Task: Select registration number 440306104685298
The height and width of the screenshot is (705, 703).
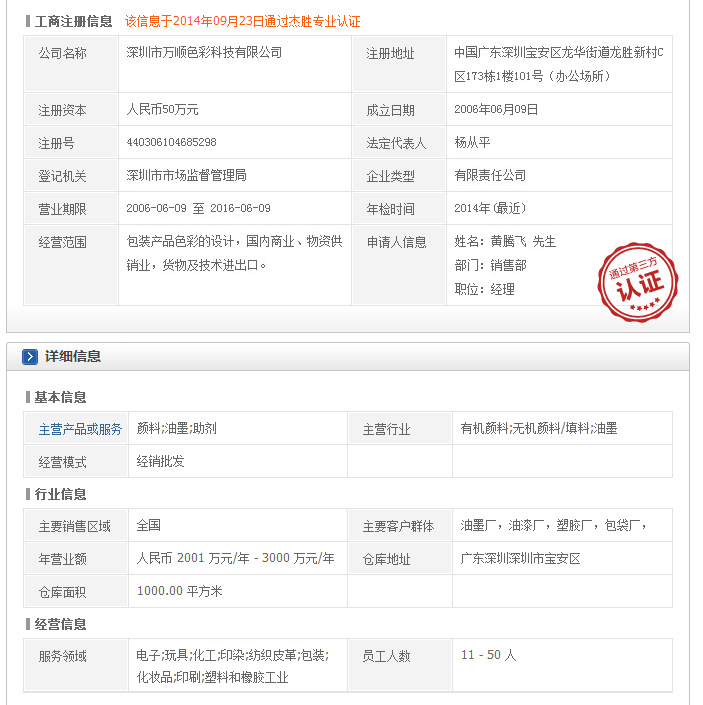Action: [x=172, y=143]
